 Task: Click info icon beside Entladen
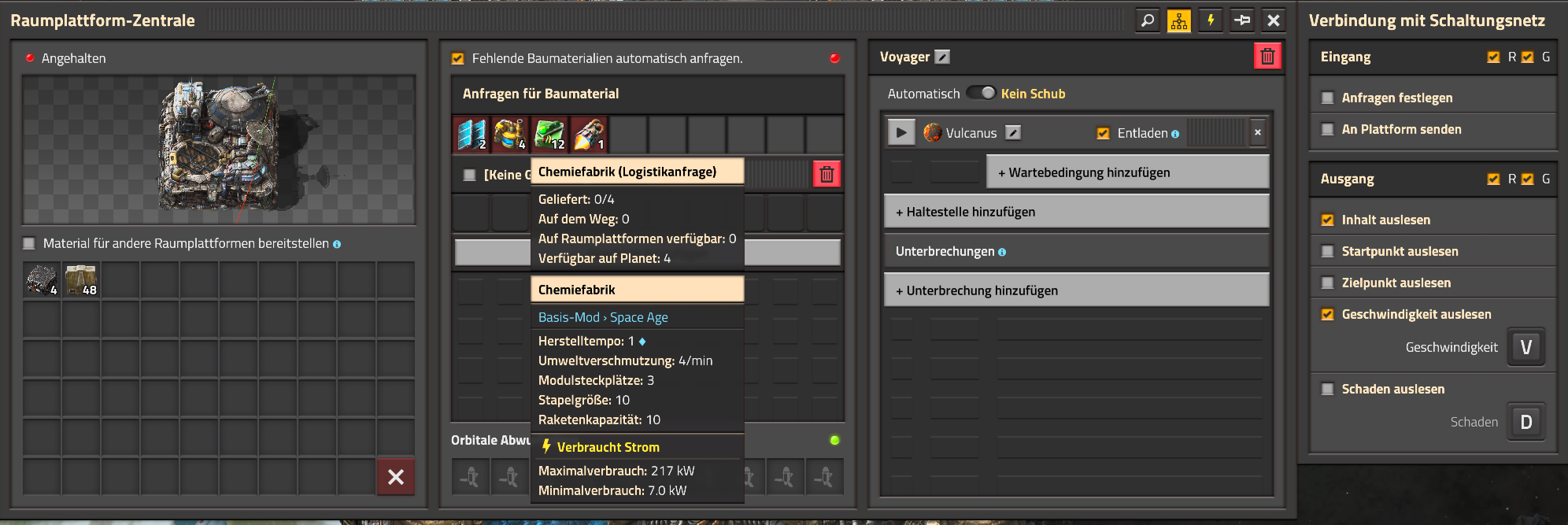click(1175, 134)
